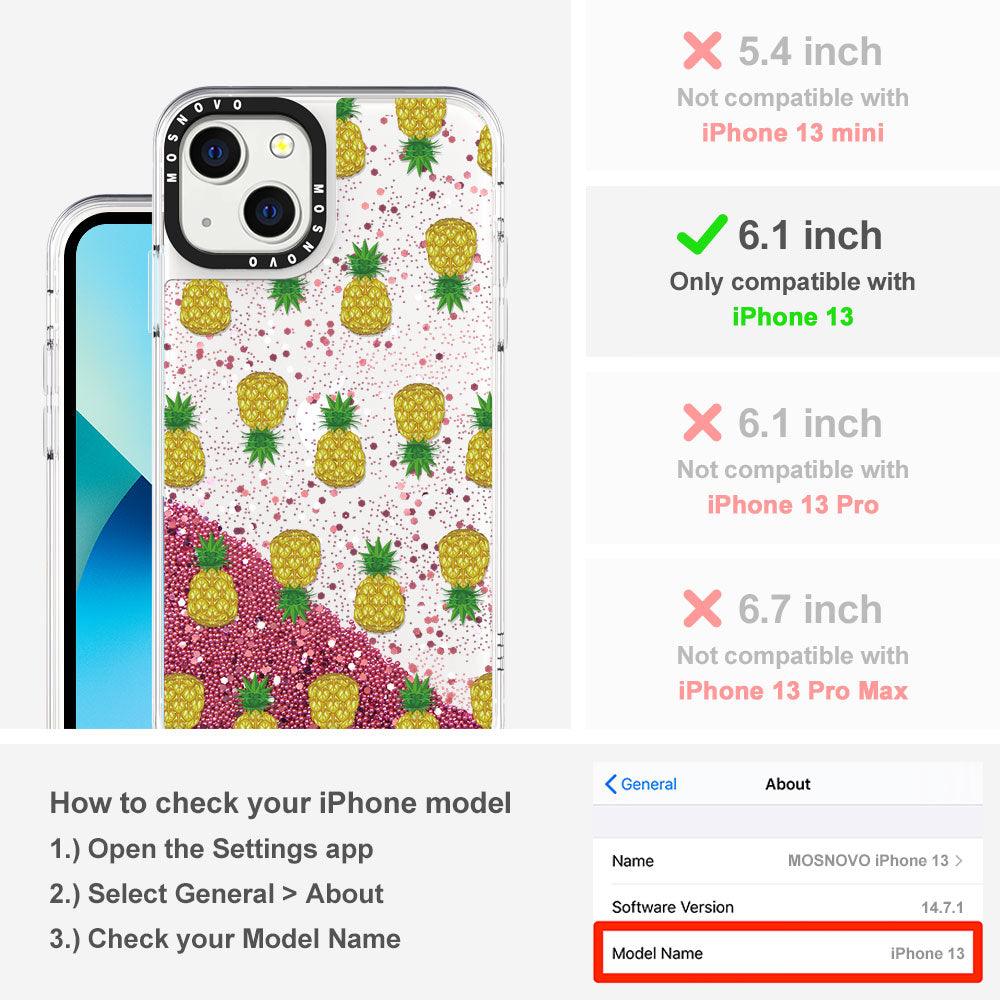Viewport: 1000px width, 1000px height.
Task: Click the About screen title
Action: (x=788, y=784)
